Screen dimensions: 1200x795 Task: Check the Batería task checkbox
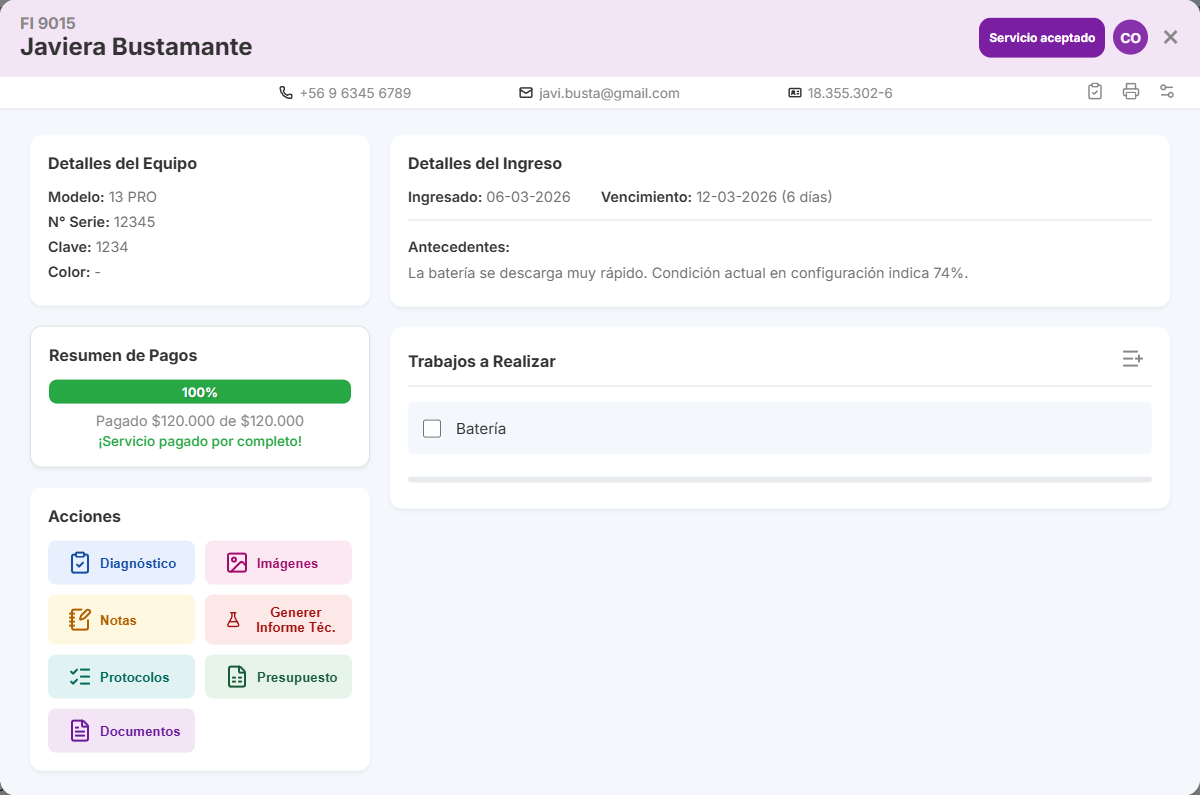click(x=432, y=429)
